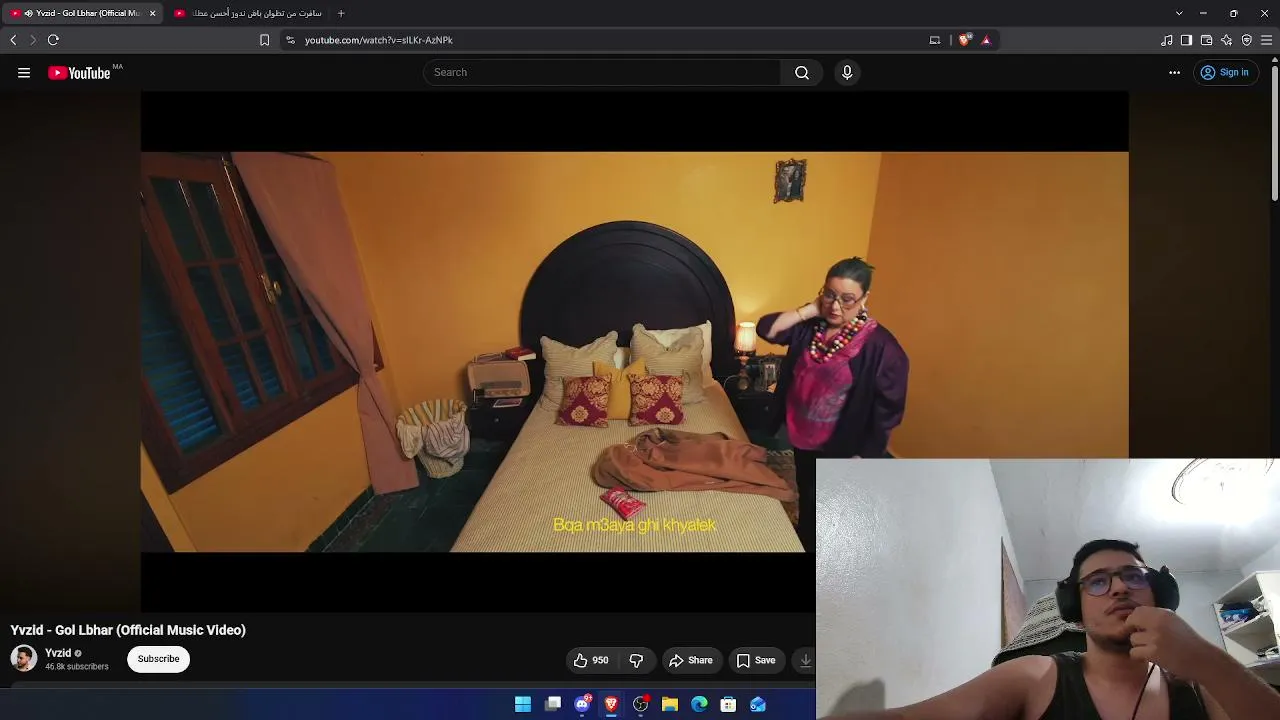Focus the YouTube Search box
1280x720 pixels.
(602, 72)
